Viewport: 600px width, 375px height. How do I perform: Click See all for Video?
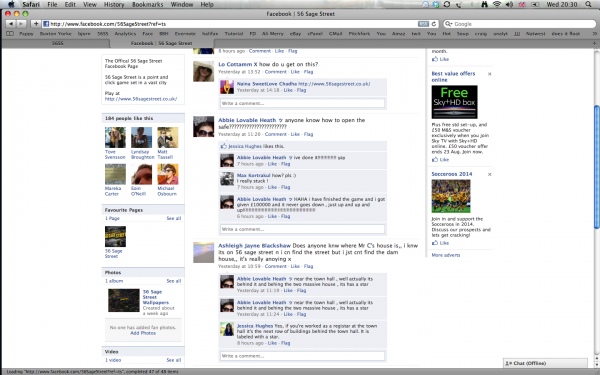point(174,360)
